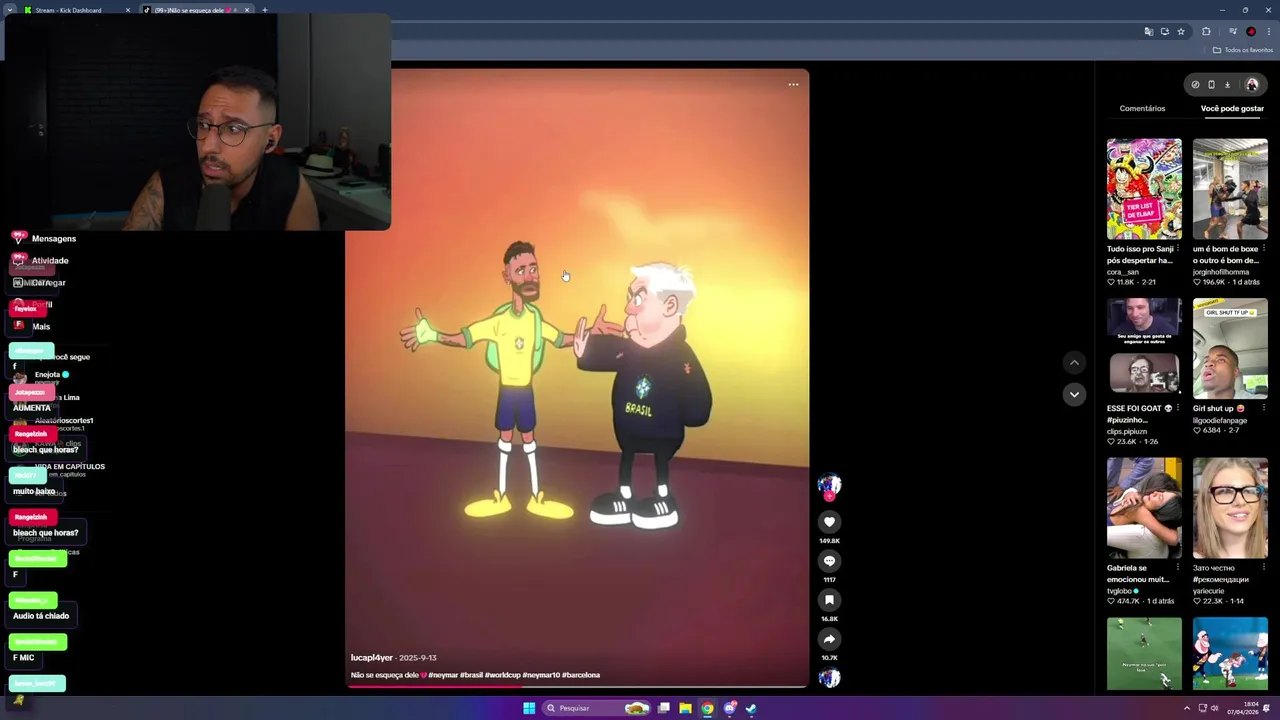
Task: Click the coins icon in floating pill
Action: click(x=1195, y=85)
